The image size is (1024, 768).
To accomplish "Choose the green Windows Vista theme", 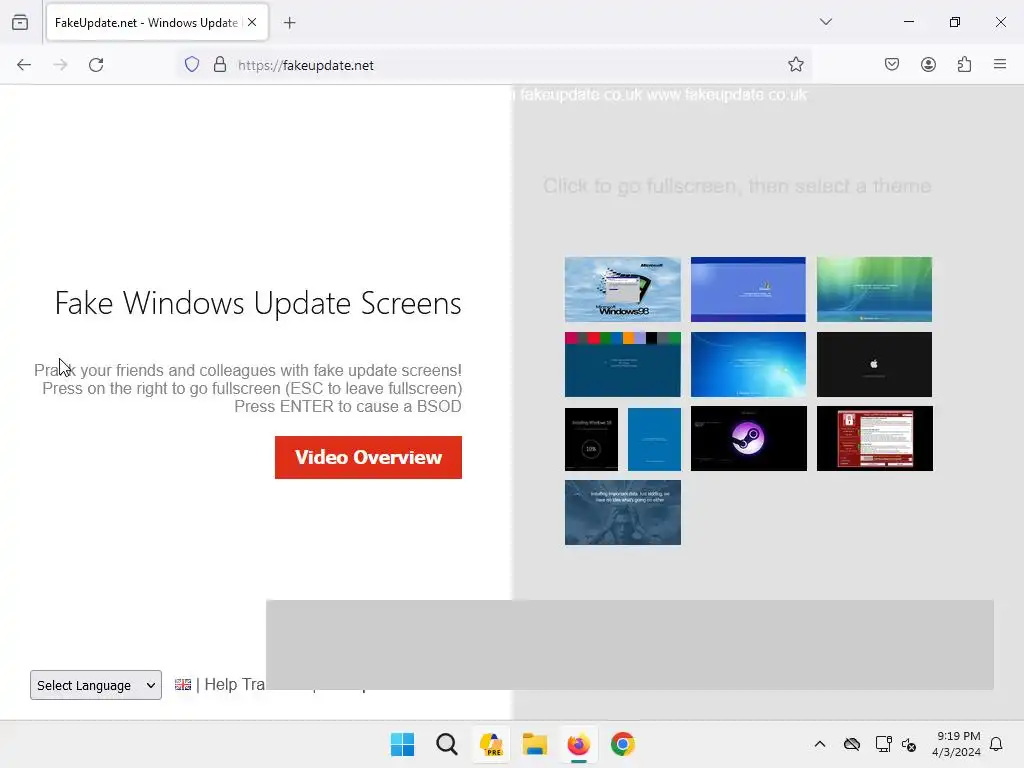I will 874,289.
